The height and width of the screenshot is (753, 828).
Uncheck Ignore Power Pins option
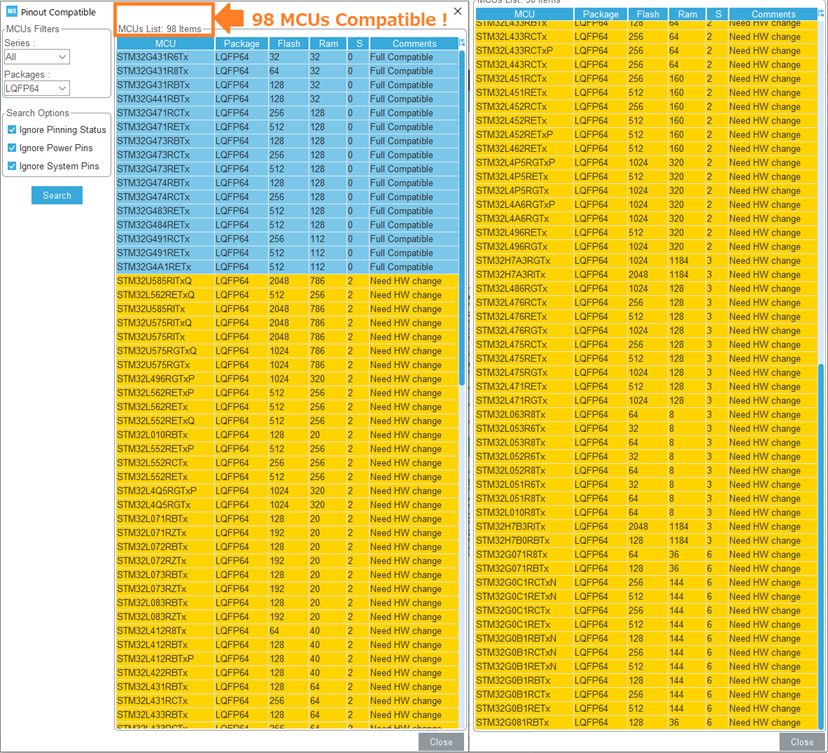(x=12, y=148)
